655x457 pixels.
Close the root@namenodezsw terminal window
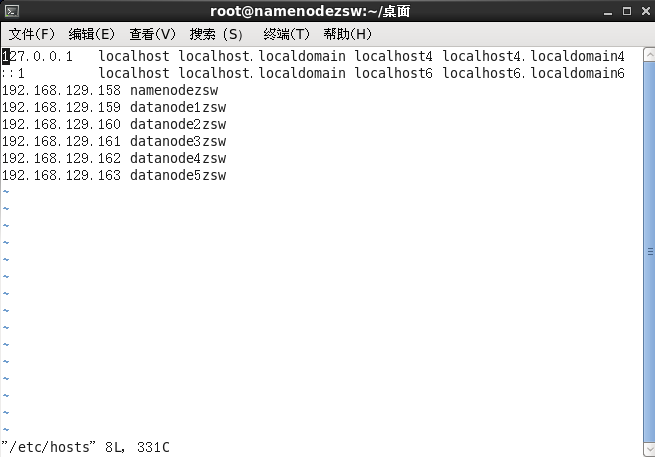coord(646,11)
